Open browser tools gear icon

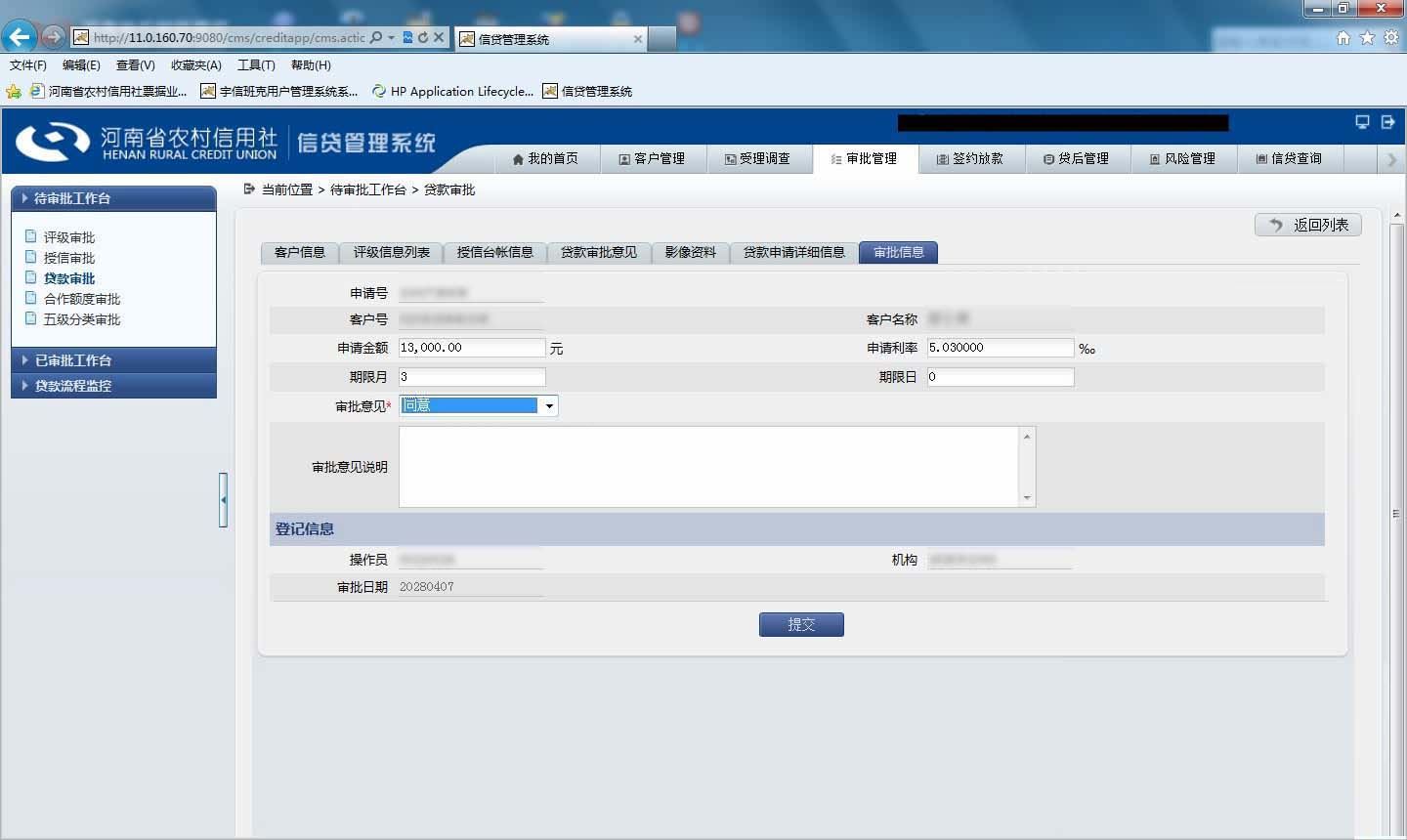(1390, 37)
